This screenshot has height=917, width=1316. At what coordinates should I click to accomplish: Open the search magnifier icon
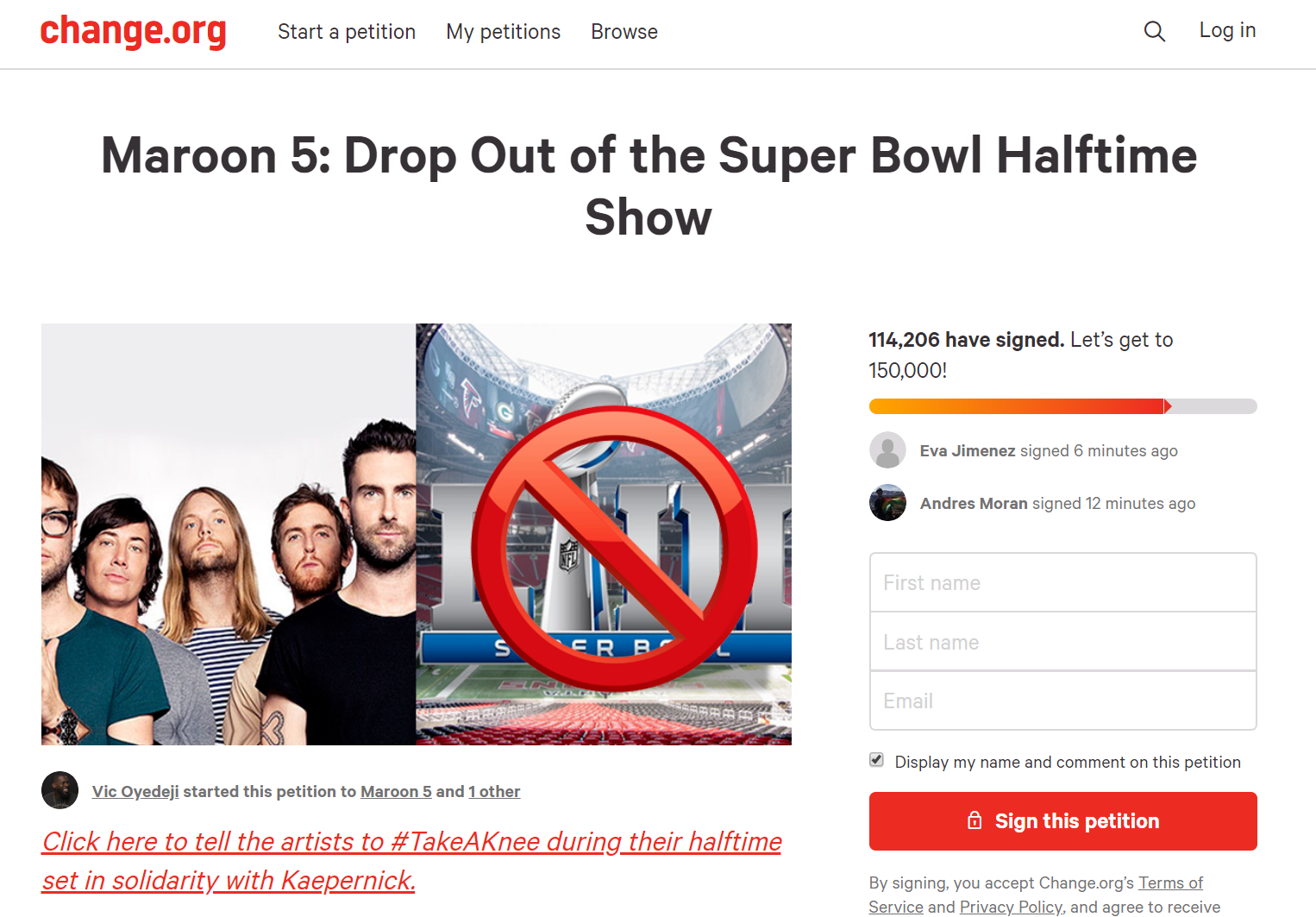[x=1154, y=32]
